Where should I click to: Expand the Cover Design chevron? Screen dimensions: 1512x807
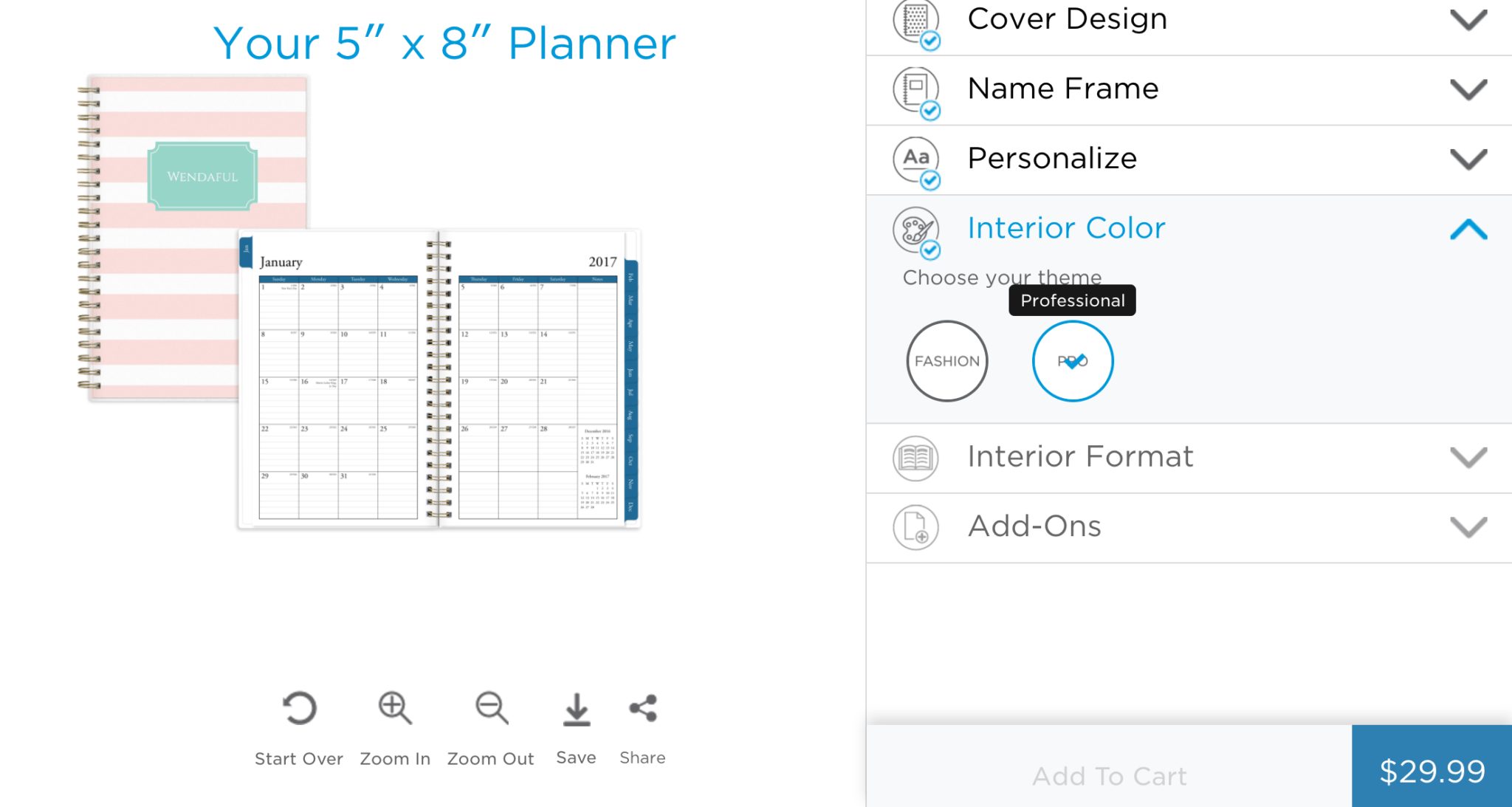tap(1468, 19)
